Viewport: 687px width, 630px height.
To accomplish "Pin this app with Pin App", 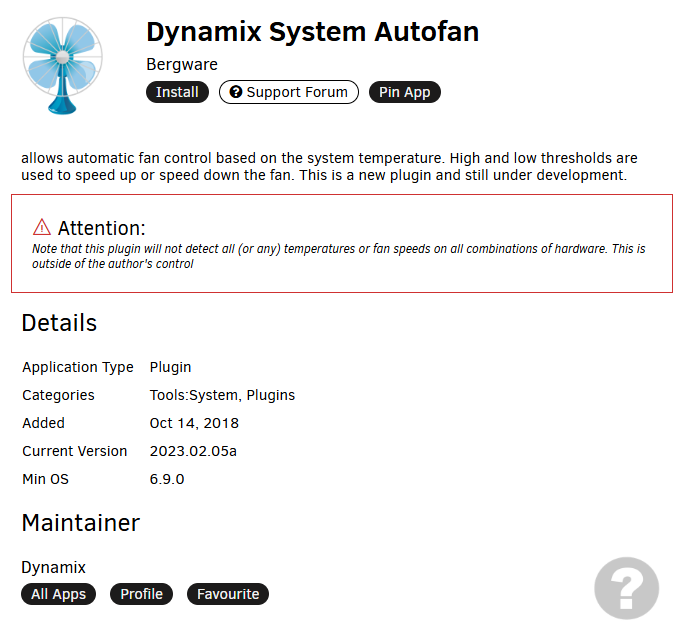I will (404, 92).
